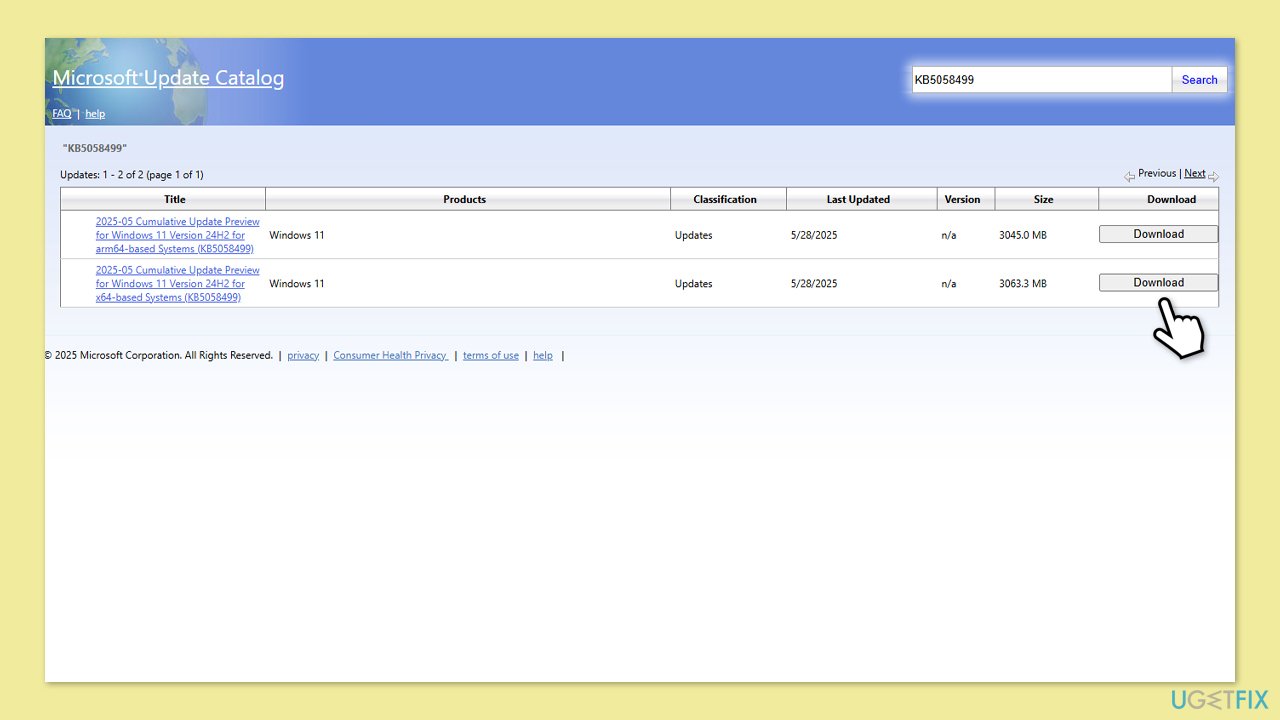This screenshot has height=720, width=1280.
Task: Open the x64-based Systems update details link
Action: (x=177, y=283)
